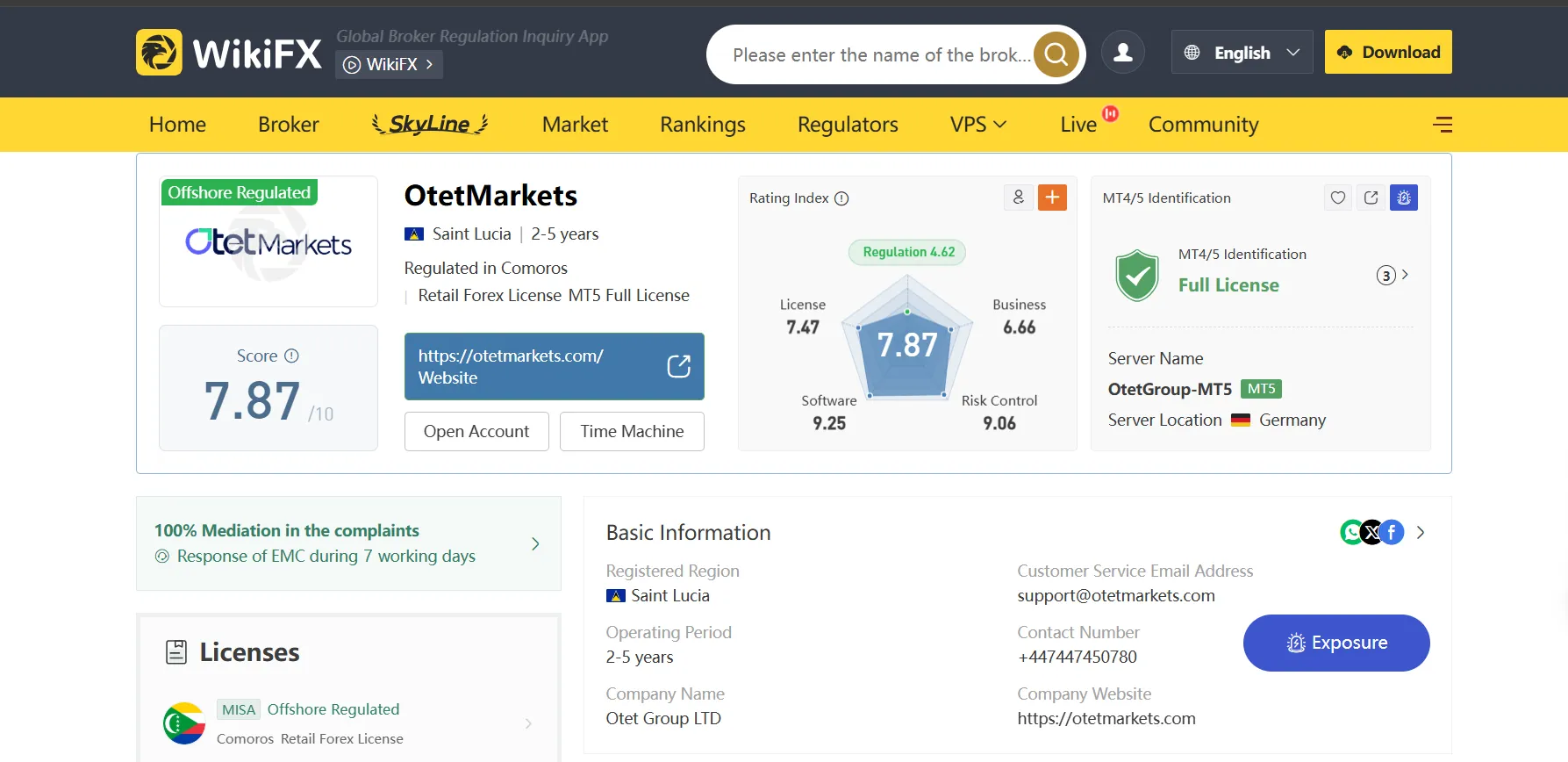Screen dimensions: 1568x762
Task: Expand the VPS menu dropdown
Action: [977, 125]
